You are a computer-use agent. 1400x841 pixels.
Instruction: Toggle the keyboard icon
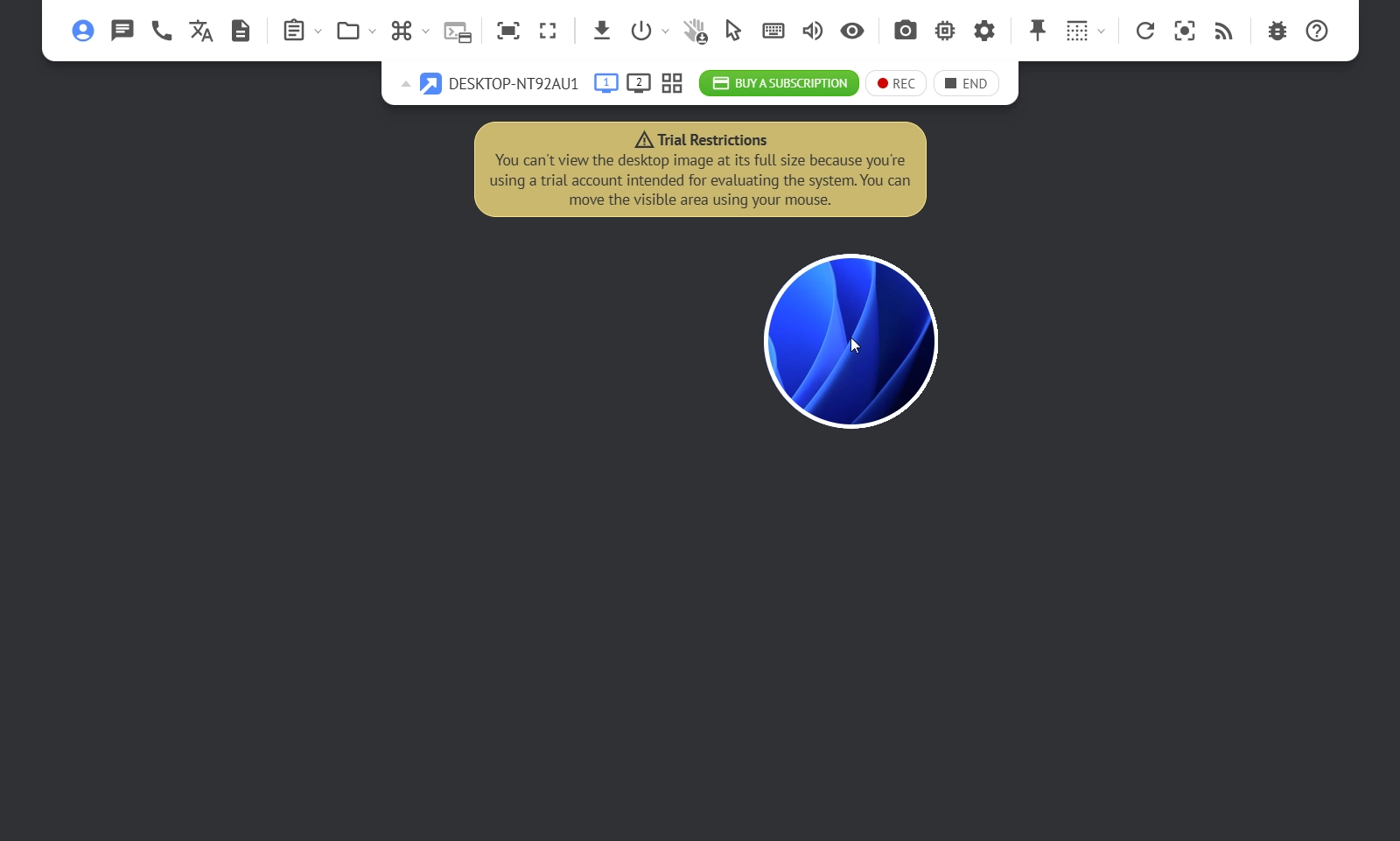point(773,32)
